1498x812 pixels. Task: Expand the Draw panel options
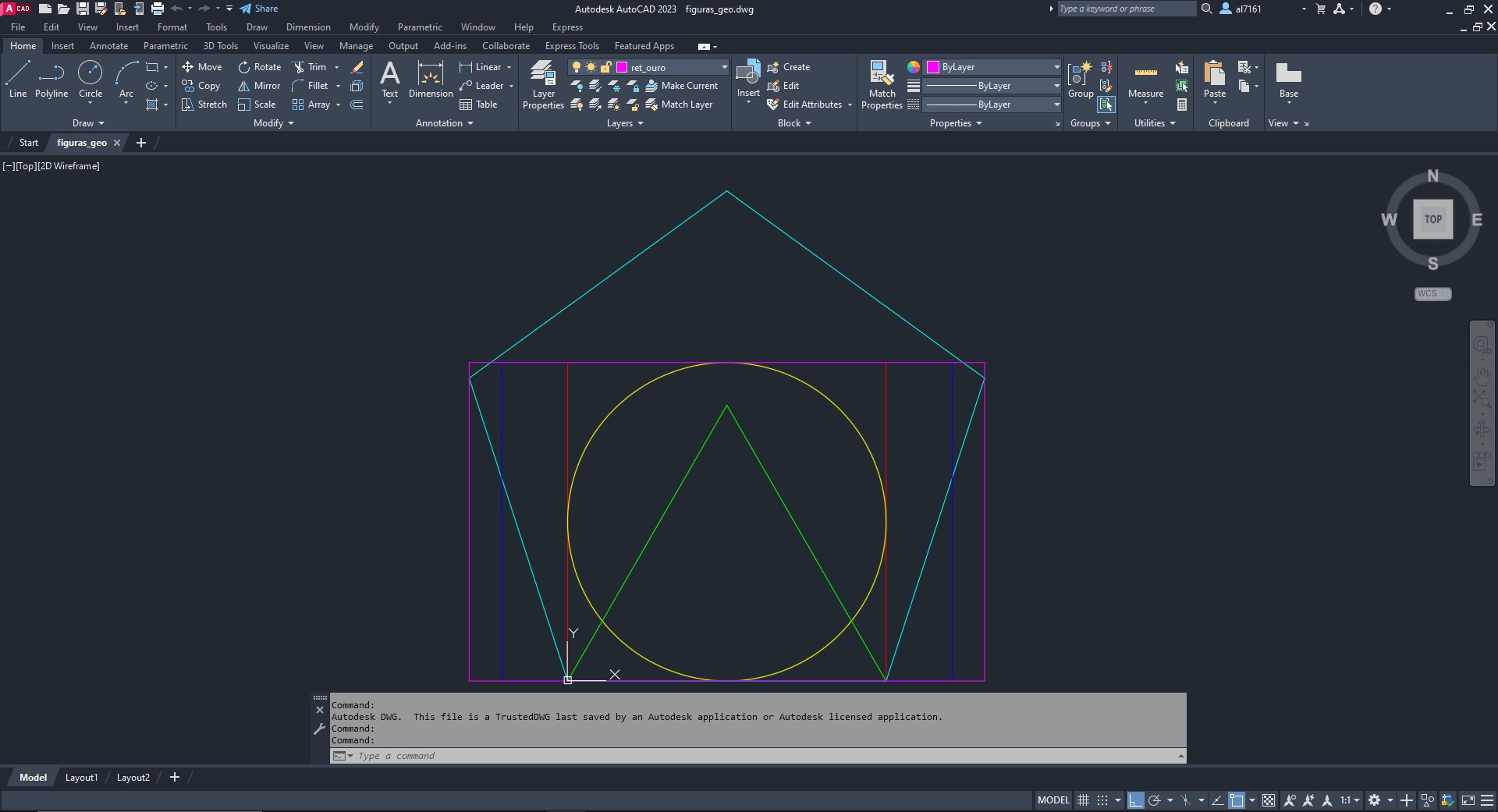point(88,123)
